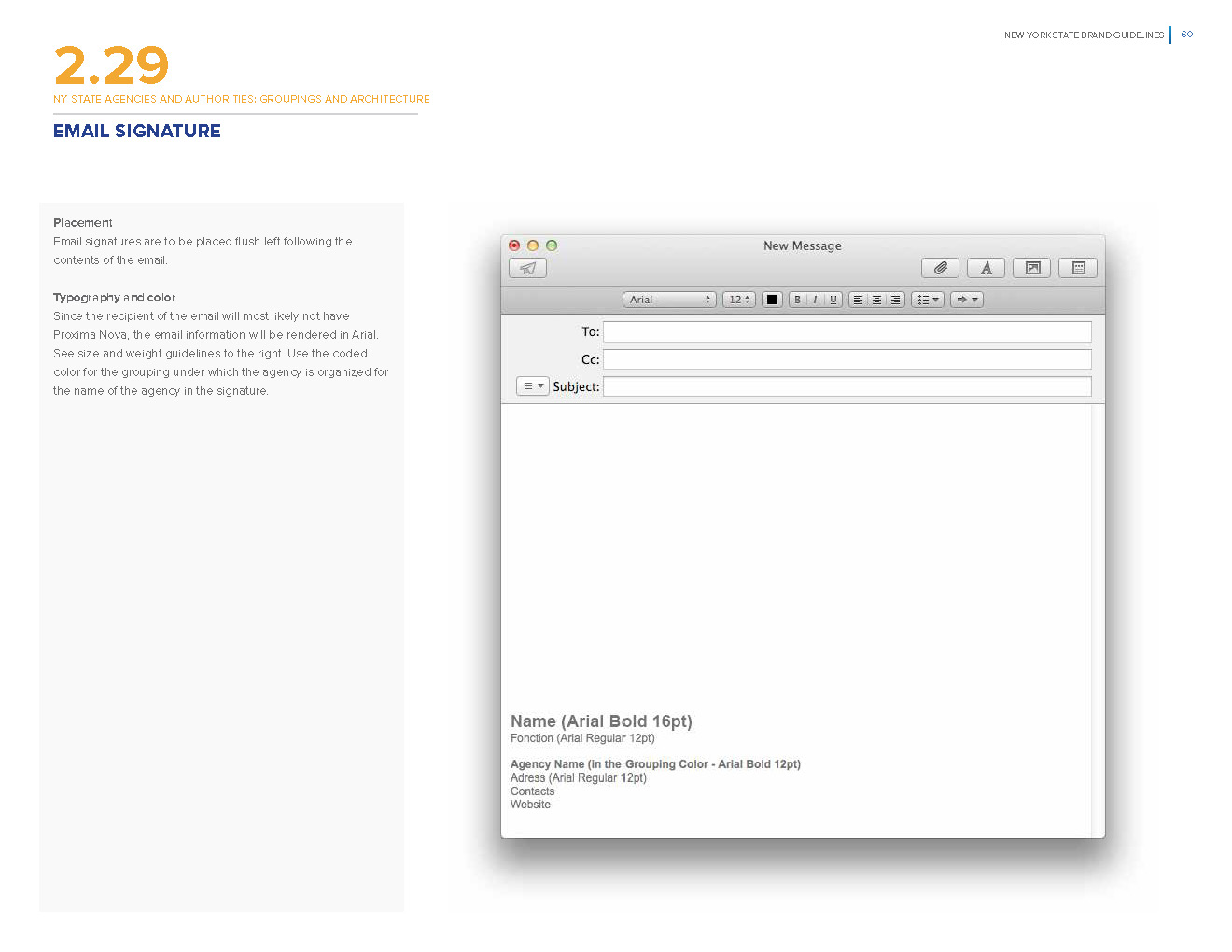Viewport: 1232px width, 952px height.
Task: Click the 'Name (Arial Bold 16pt)' signature line
Action: coord(601,721)
